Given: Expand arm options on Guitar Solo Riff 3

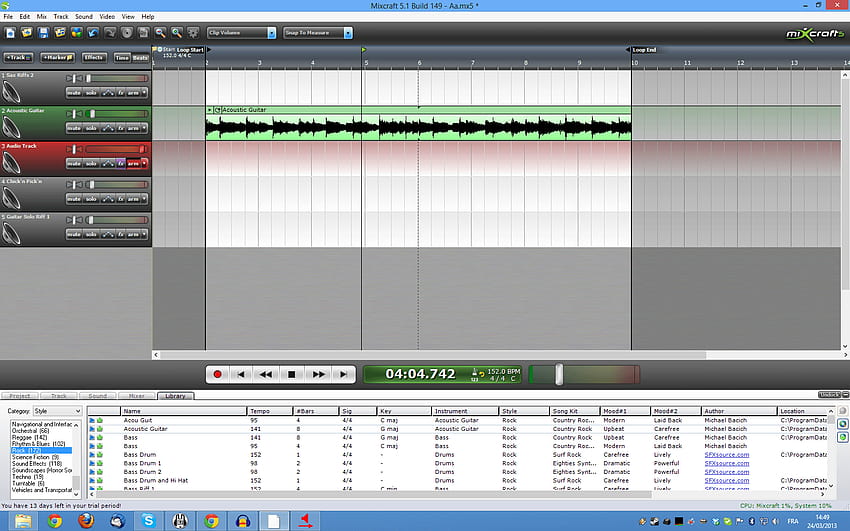Looking at the screenshot, I should click(144, 234).
